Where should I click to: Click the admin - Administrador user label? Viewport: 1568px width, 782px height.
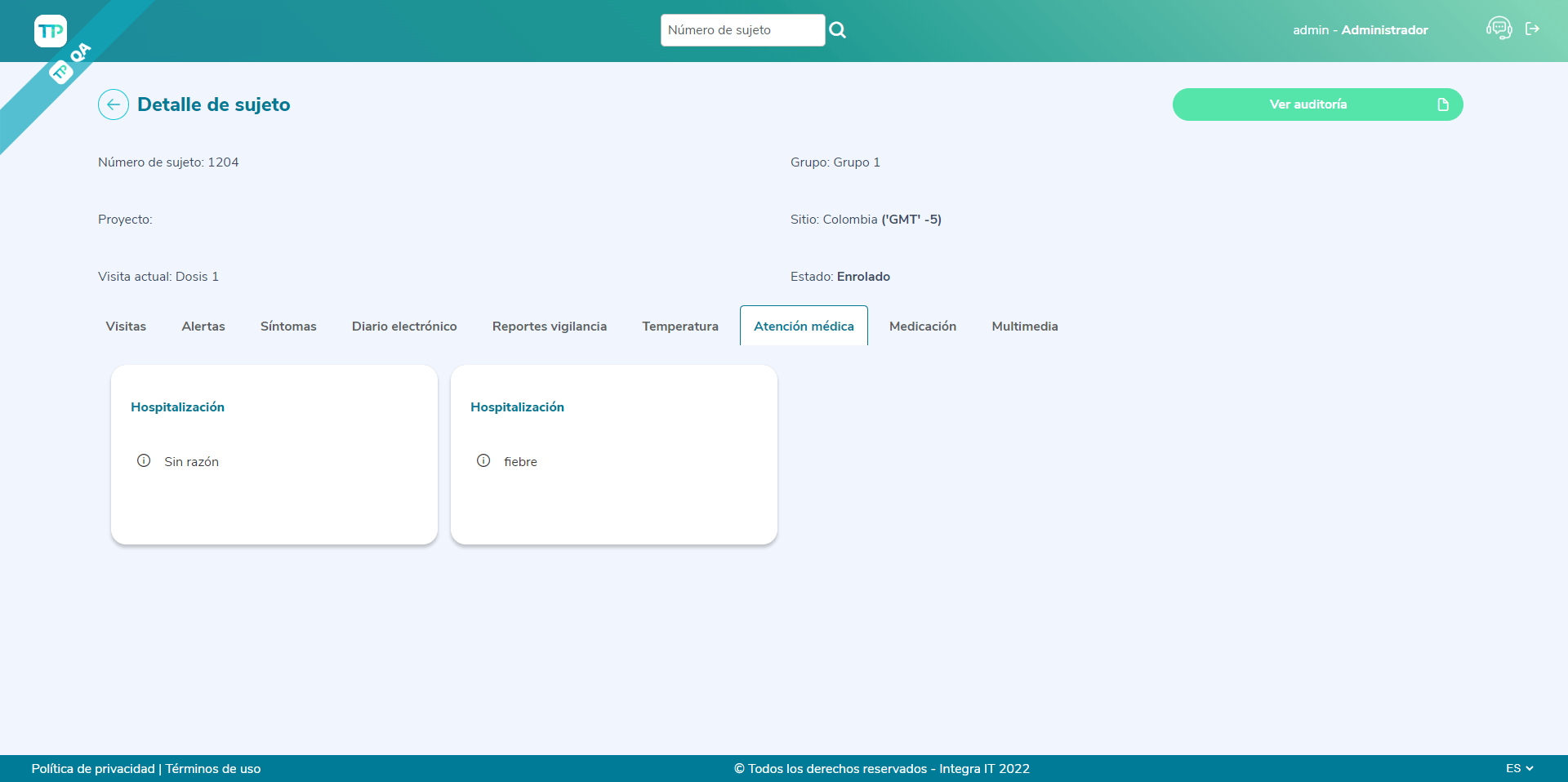coord(1361,30)
